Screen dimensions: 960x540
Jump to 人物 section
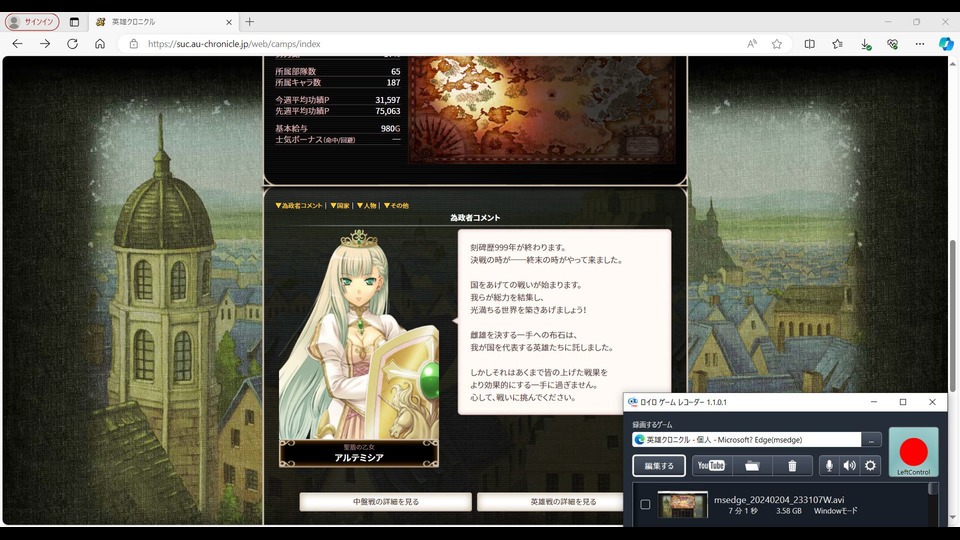pos(367,206)
